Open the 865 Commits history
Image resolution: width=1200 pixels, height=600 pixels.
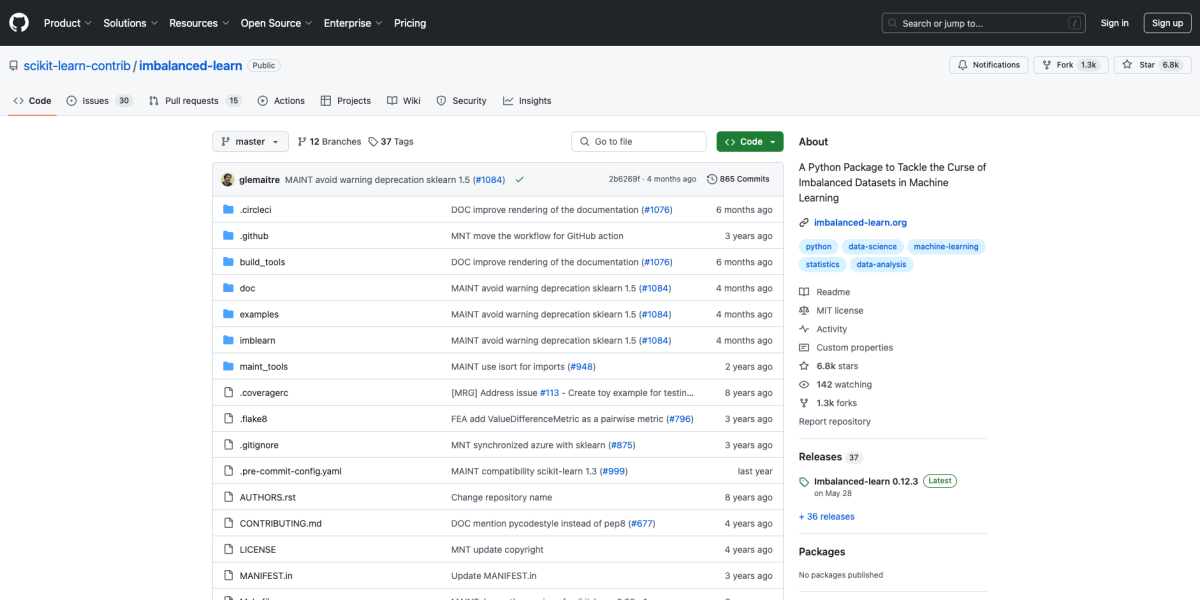(x=738, y=179)
